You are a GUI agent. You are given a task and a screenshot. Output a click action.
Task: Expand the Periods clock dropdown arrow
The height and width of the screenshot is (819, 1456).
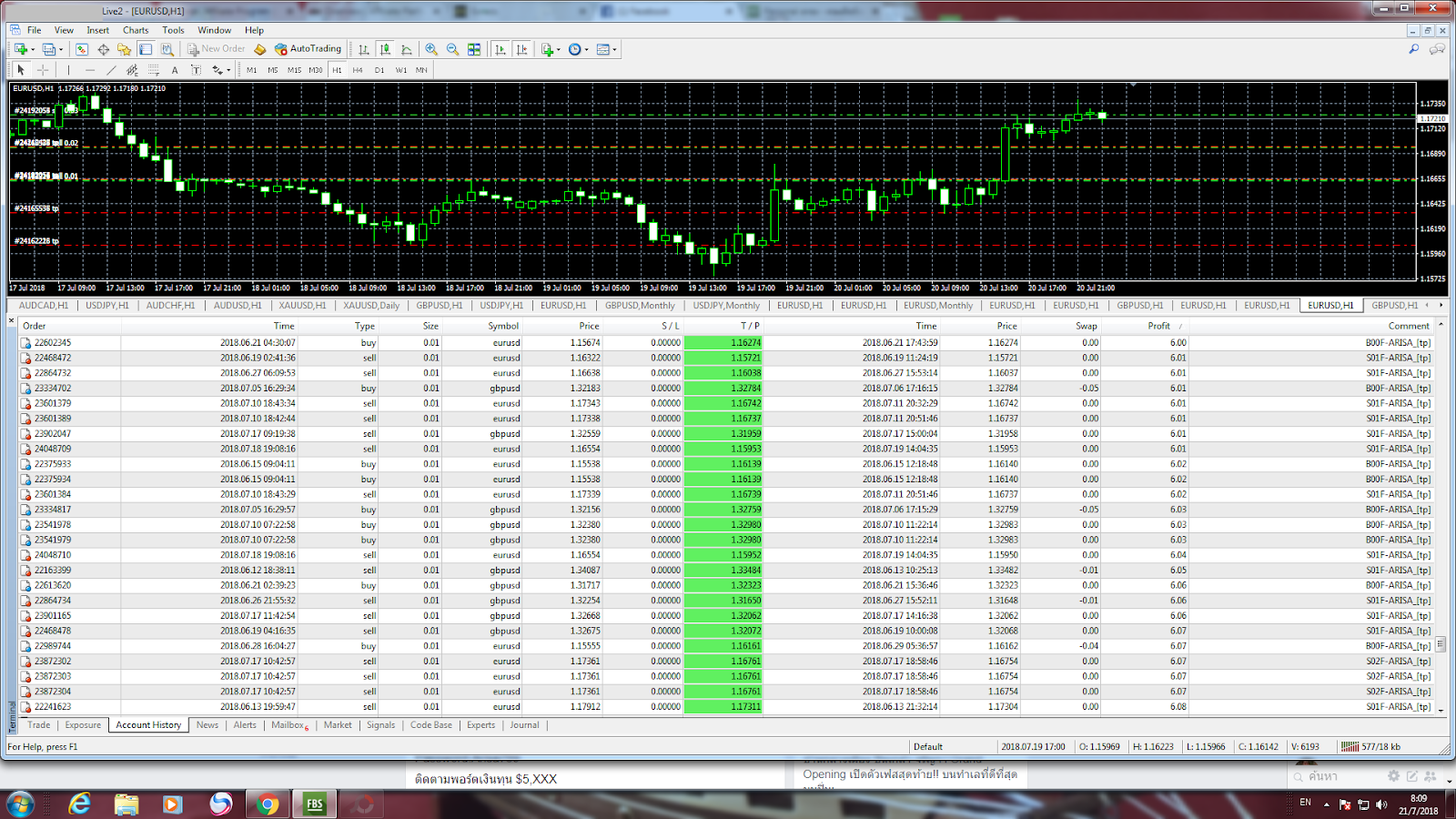pyautogui.click(x=586, y=50)
